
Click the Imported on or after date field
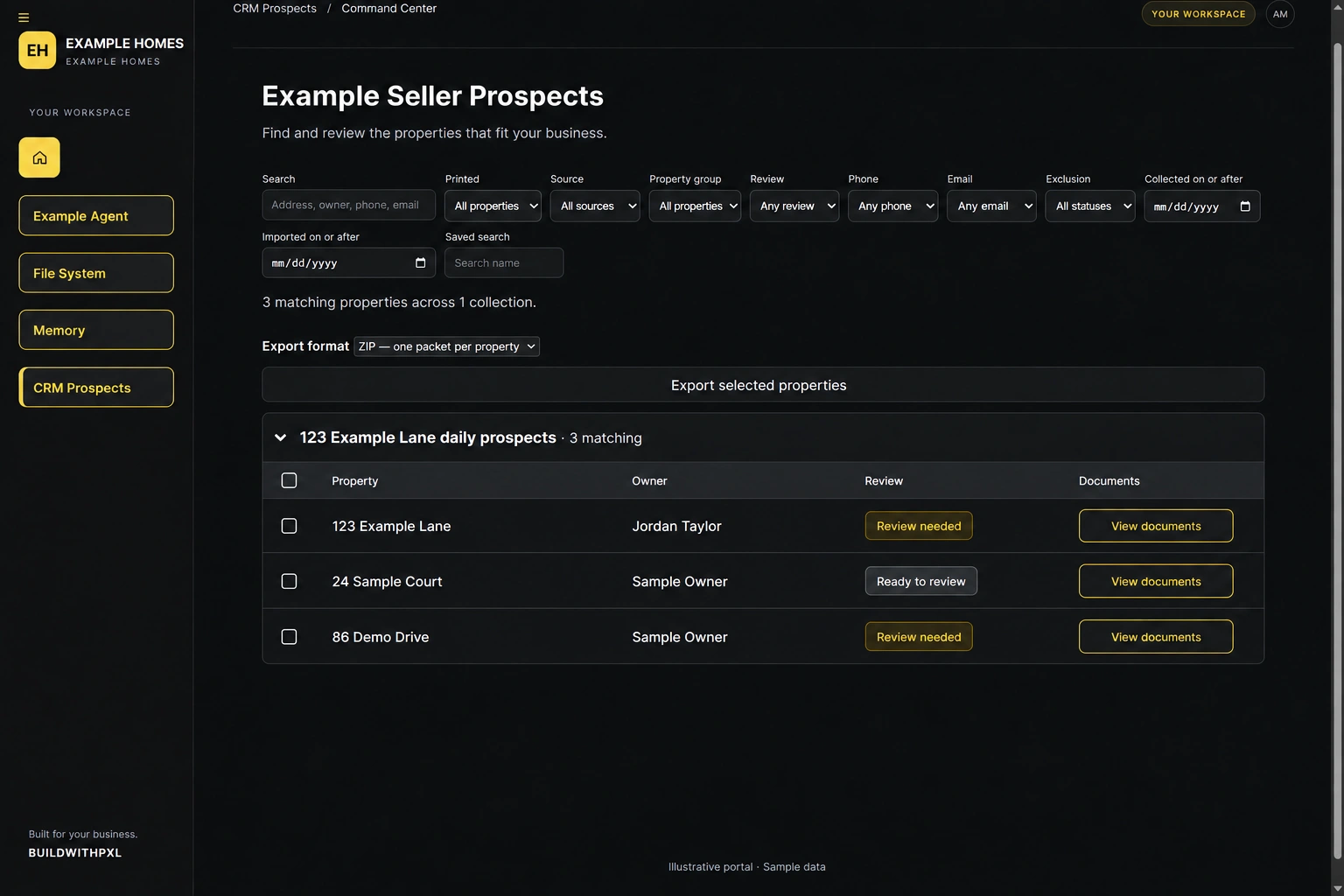[x=349, y=263]
